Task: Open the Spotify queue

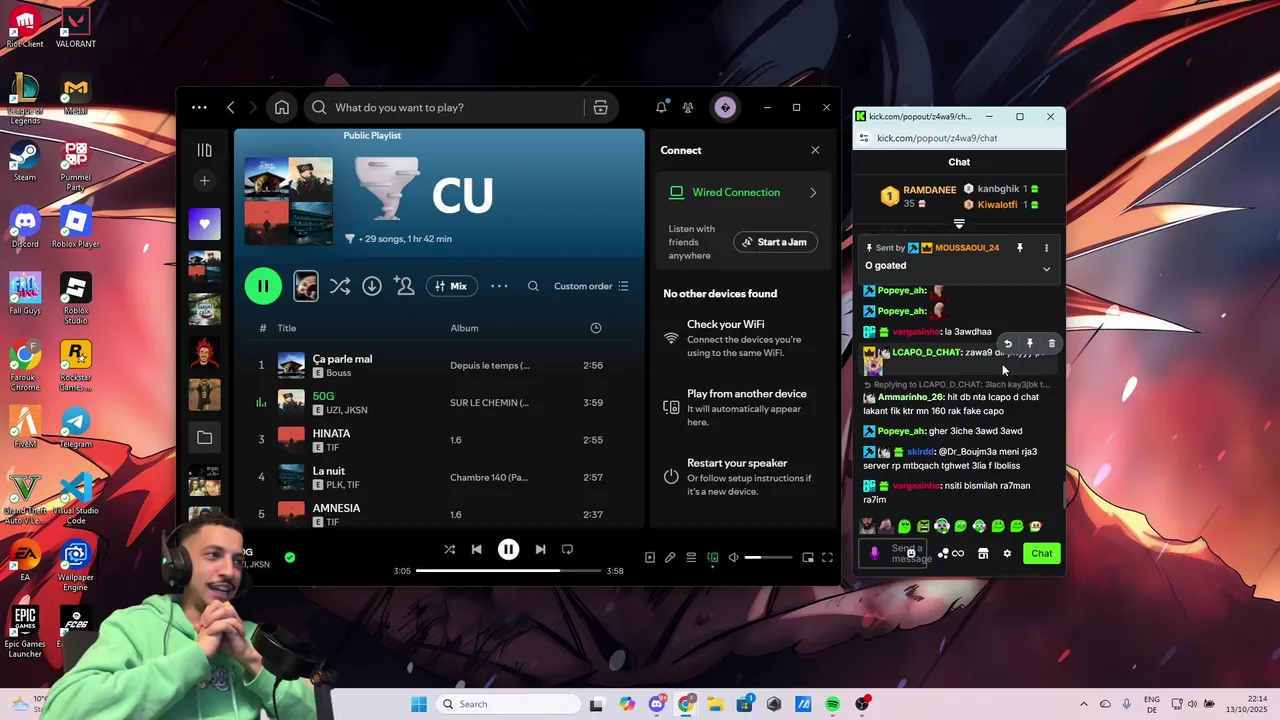Action: (691, 557)
